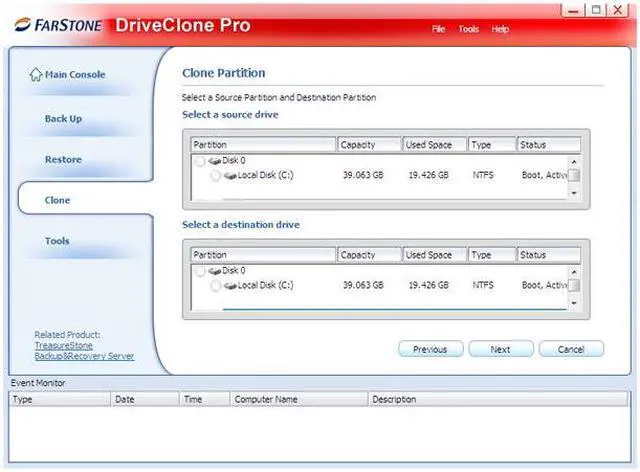Click the Local Disk (C:) icon in destination list
The width and height of the screenshot is (640, 472).
pyautogui.click(x=230, y=286)
